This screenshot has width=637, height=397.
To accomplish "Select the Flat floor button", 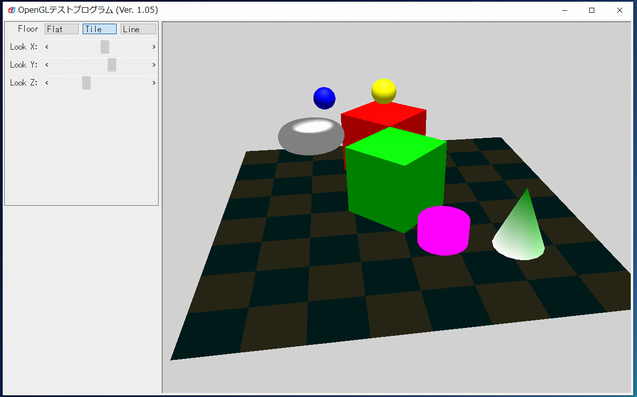I will coord(61,29).
